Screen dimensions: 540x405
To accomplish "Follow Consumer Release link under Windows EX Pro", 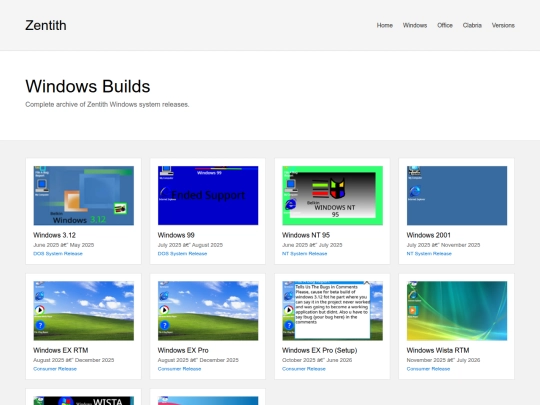I will pyautogui.click(x=179, y=369).
